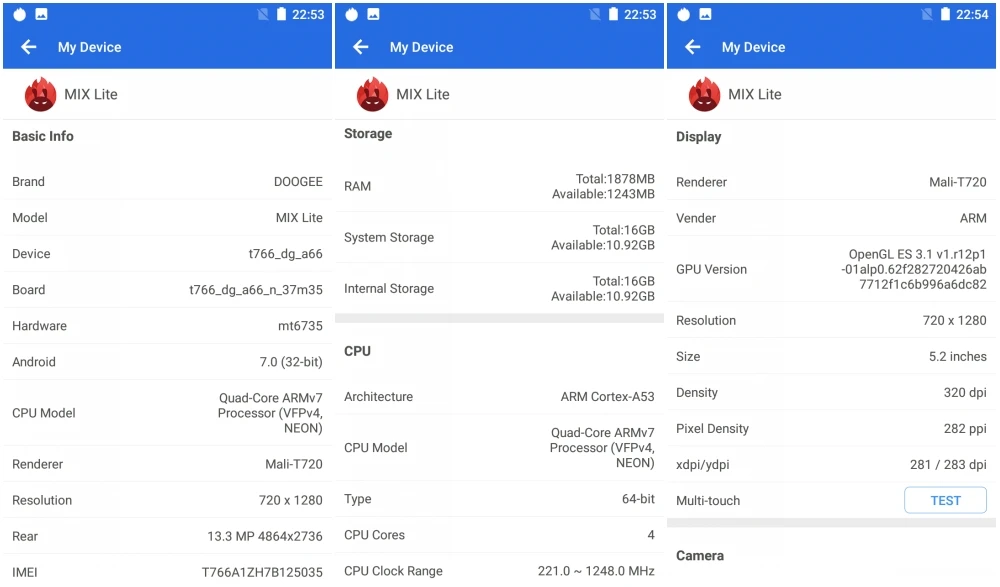Select the Device t766_dg_a66 row

167,253
